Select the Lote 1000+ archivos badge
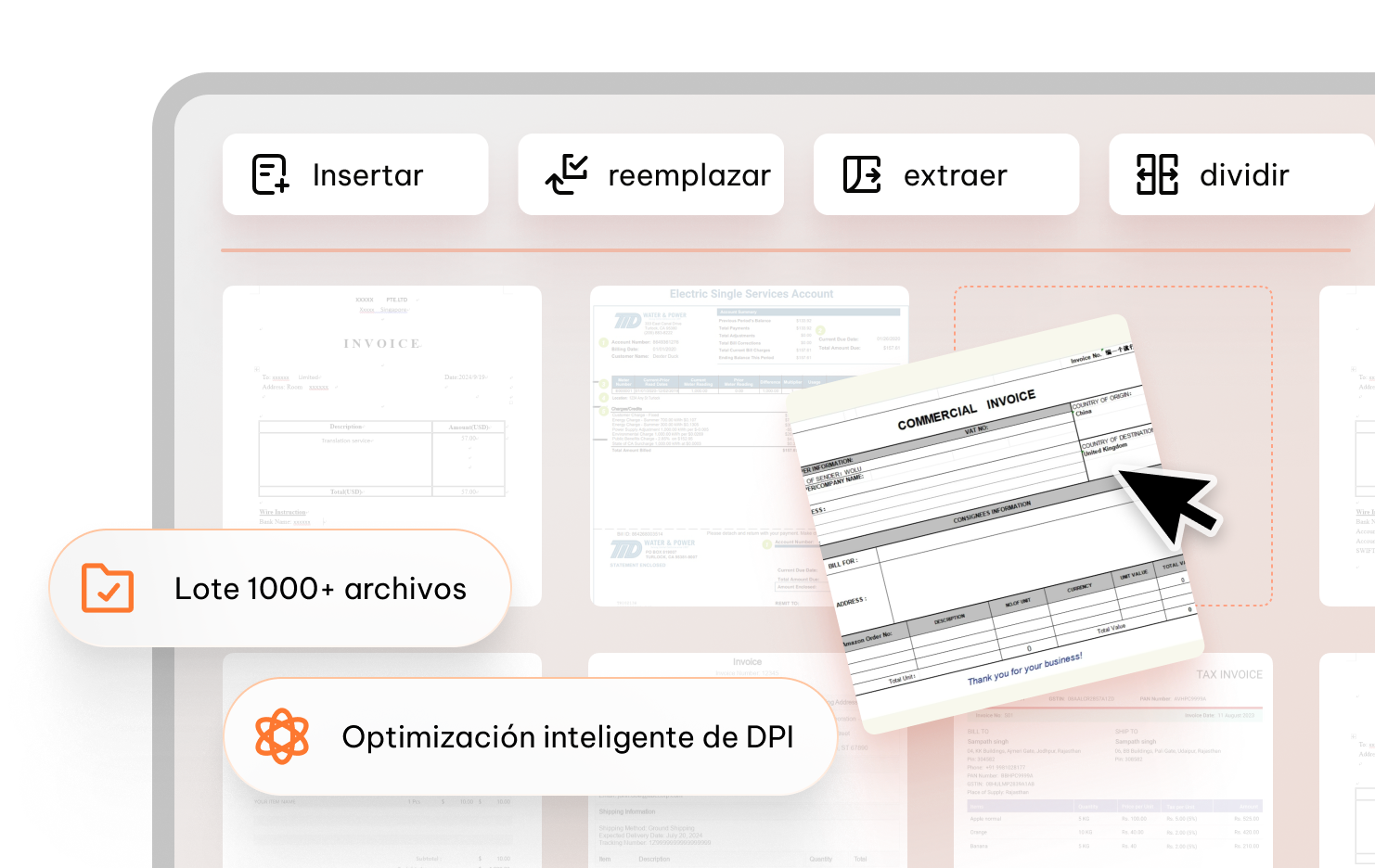 click(280, 588)
